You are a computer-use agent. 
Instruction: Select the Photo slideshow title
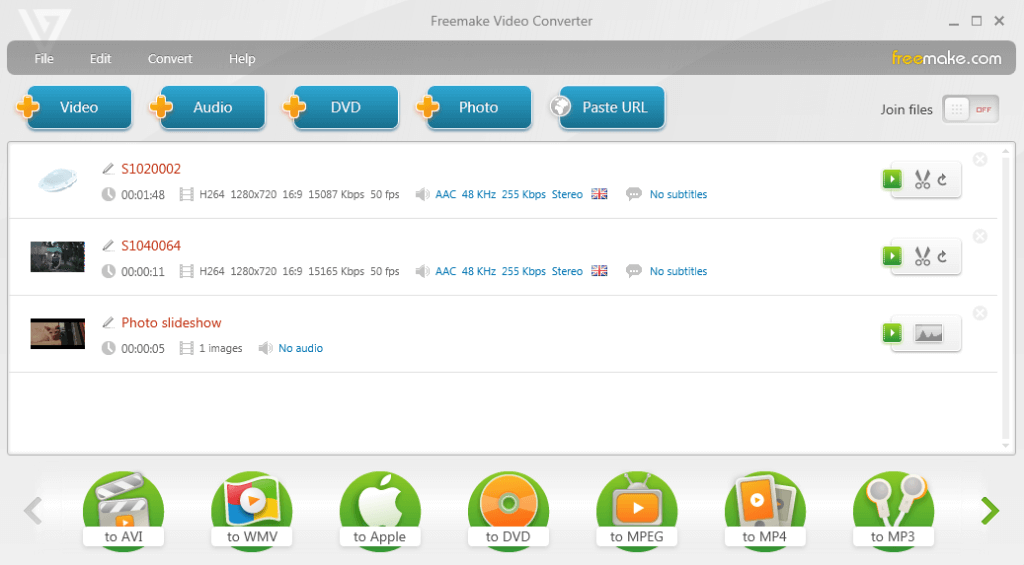(x=171, y=323)
